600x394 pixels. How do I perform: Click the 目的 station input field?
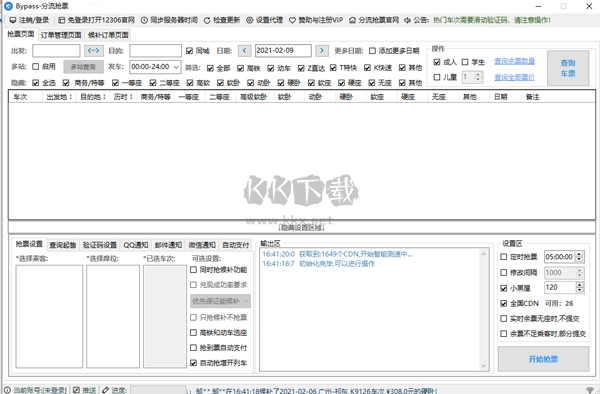point(155,50)
